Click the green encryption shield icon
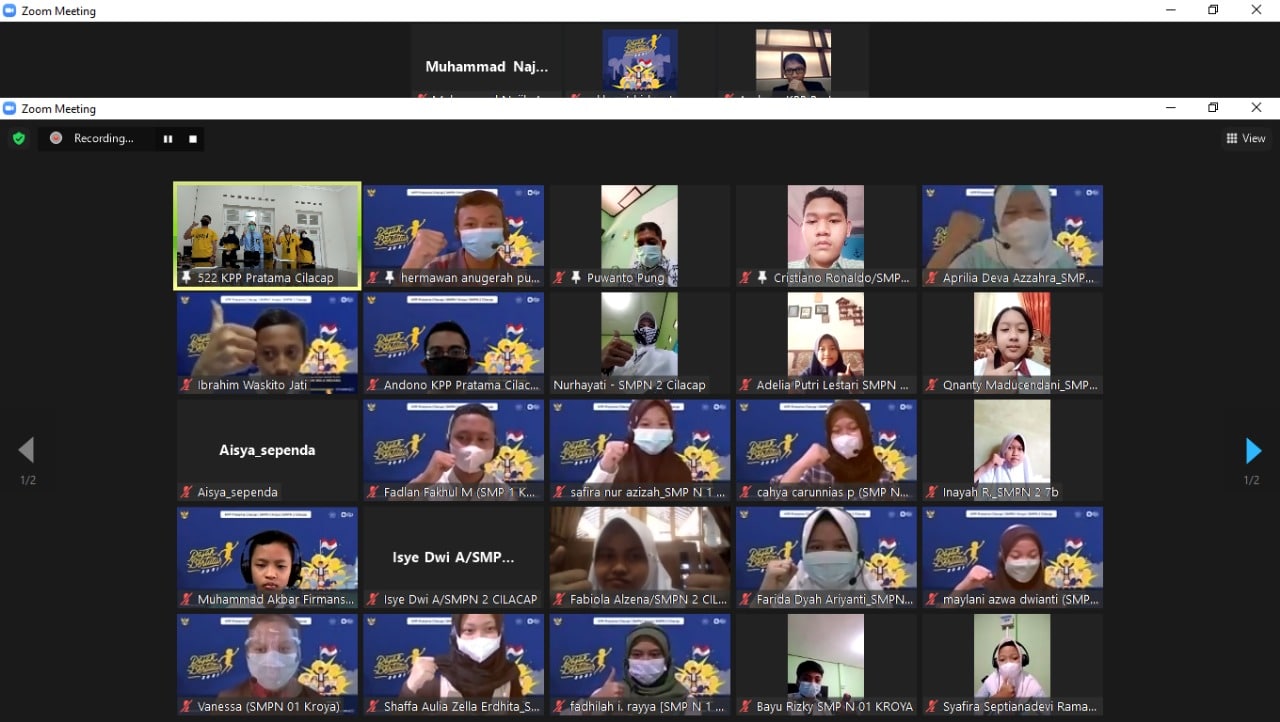The height and width of the screenshot is (722, 1280). tap(18, 139)
